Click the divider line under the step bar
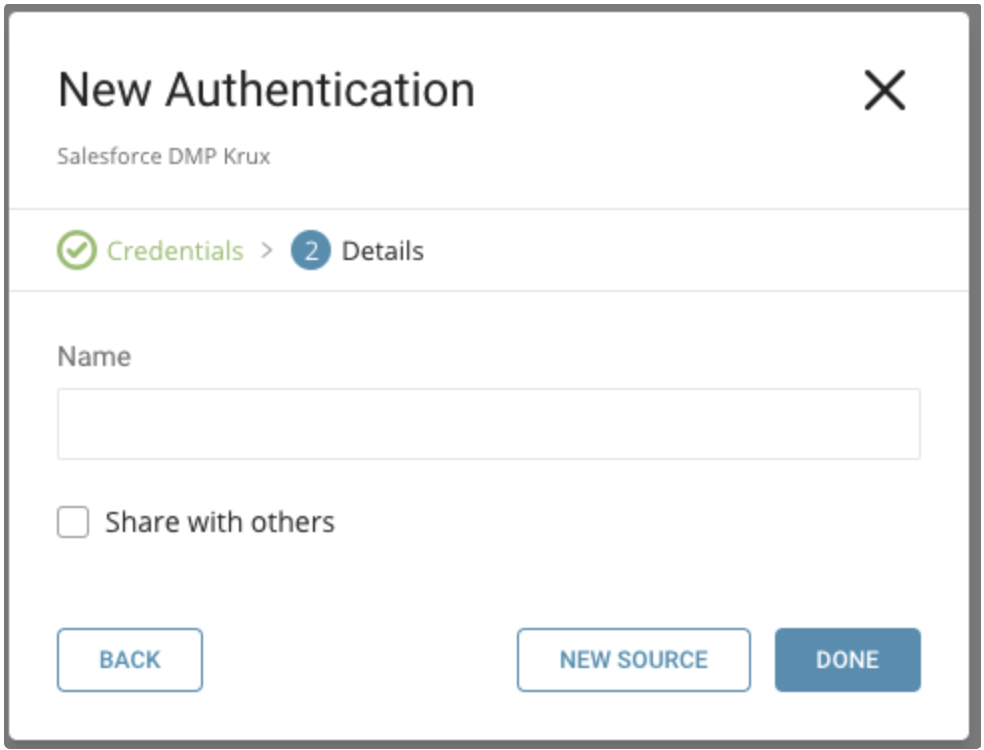 click(x=488, y=291)
